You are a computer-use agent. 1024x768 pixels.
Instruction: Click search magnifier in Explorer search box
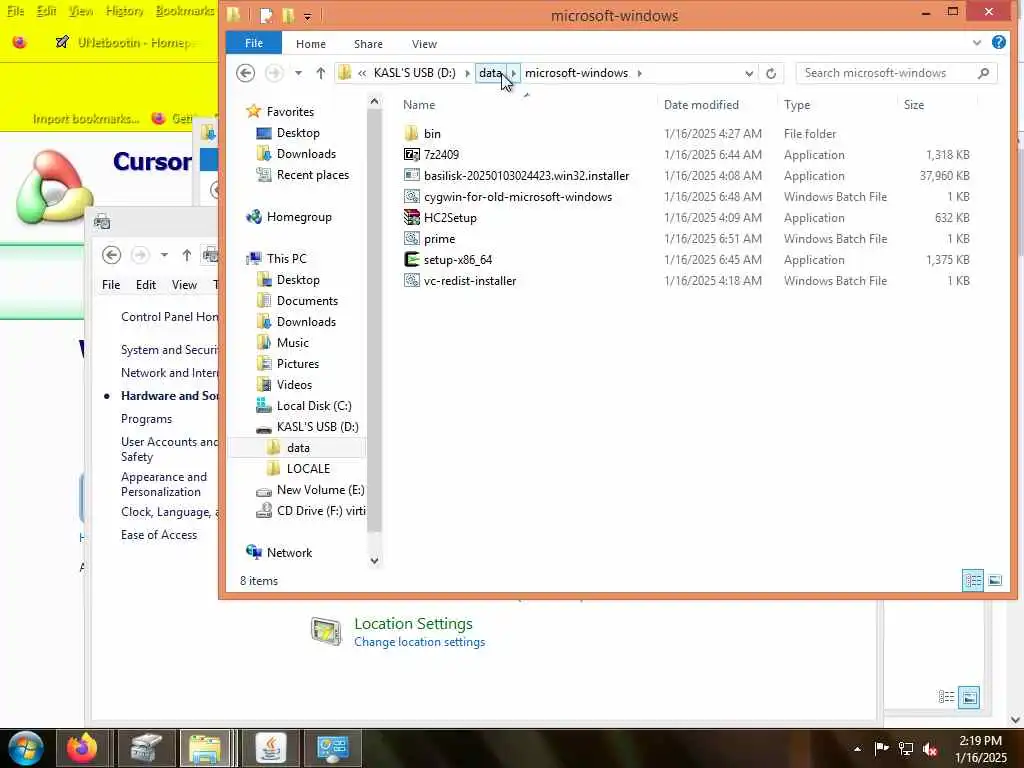point(984,73)
